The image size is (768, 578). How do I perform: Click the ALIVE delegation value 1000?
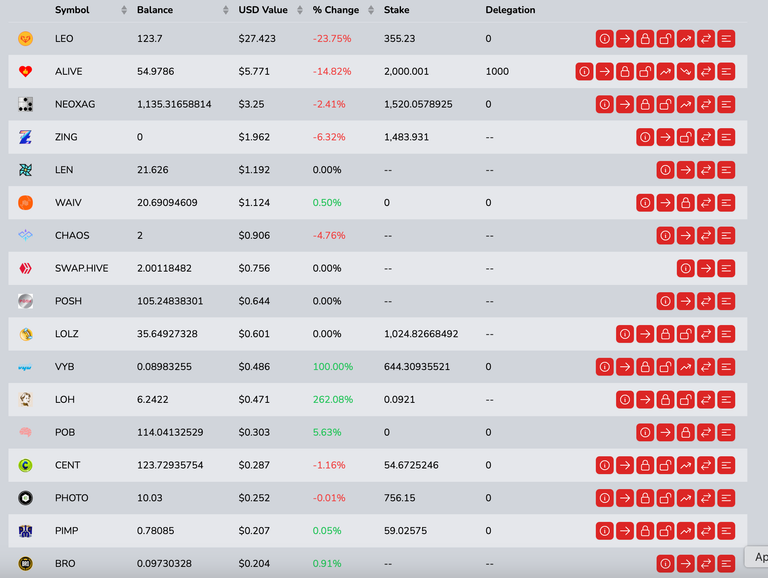click(x=497, y=72)
